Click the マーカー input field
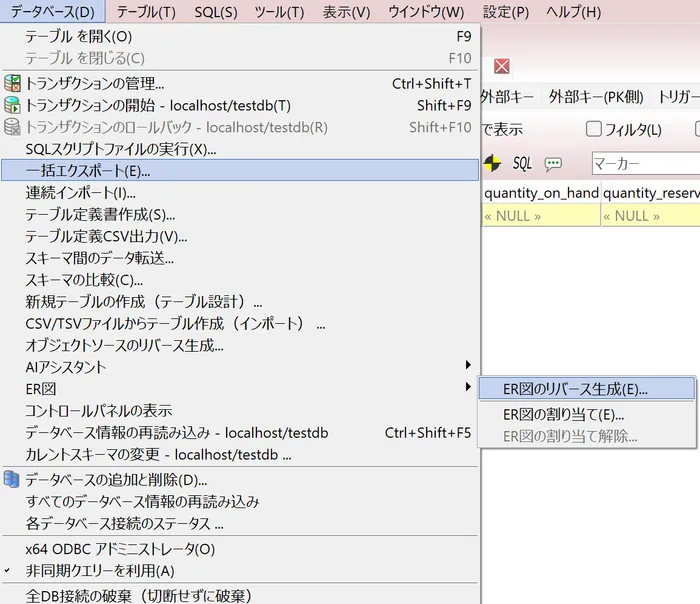This screenshot has height=604, width=700. (645, 163)
